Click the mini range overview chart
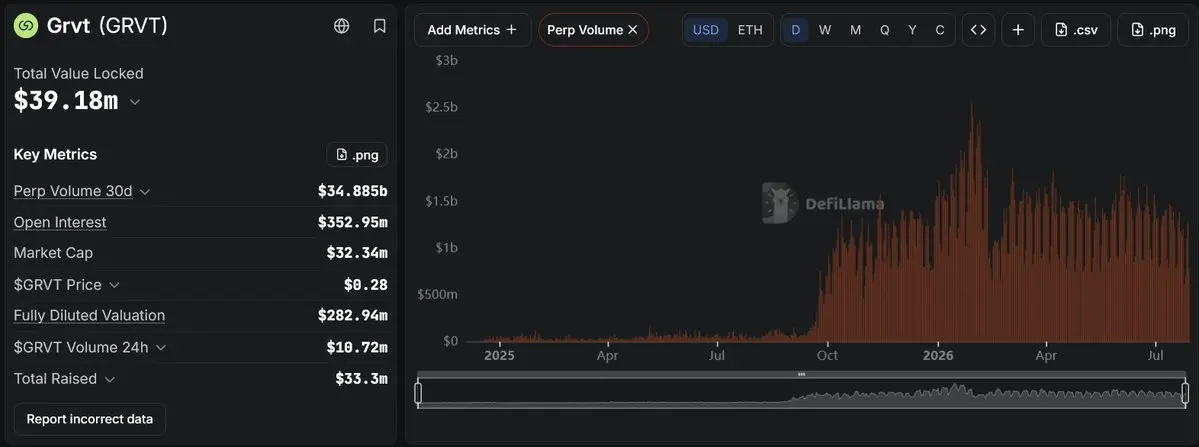Image resolution: width=1199 pixels, height=447 pixels. click(x=801, y=393)
